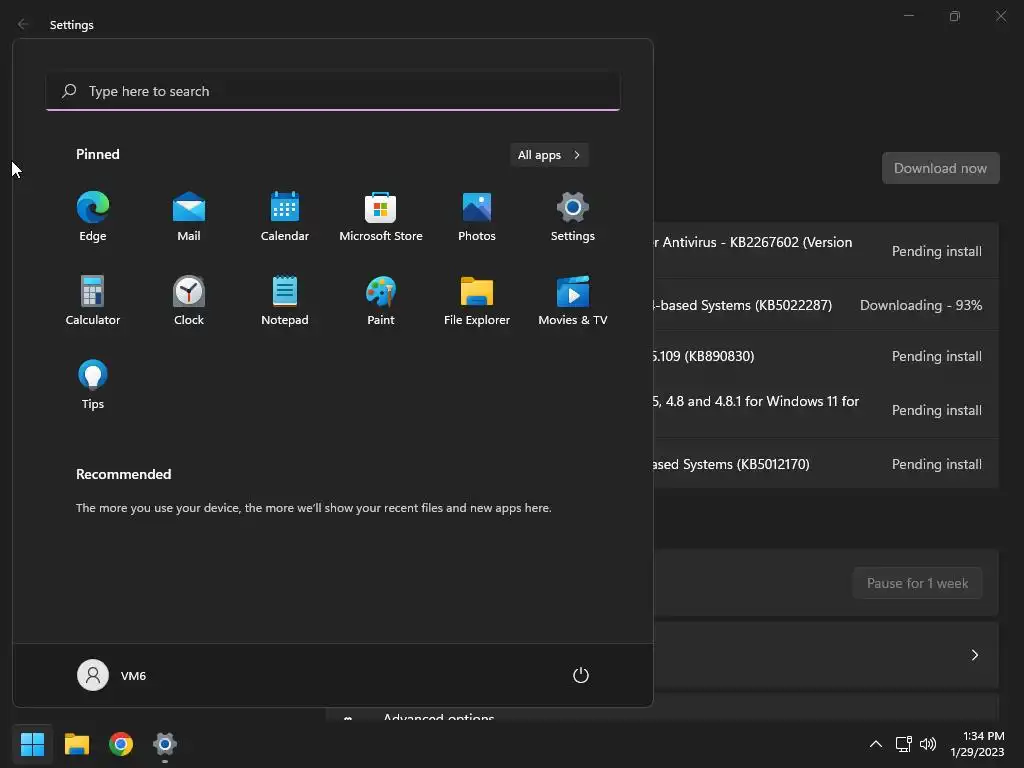Select the KB5022287 downloading update row
1024x768 pixels.
click(827, 305)
